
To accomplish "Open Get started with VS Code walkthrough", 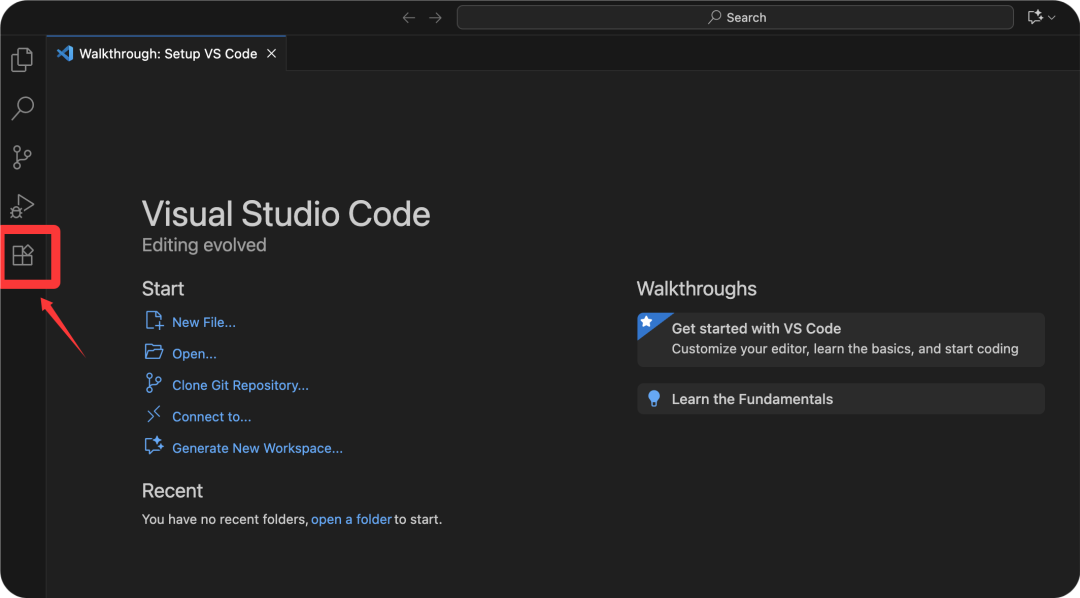I will click(841, 340).
